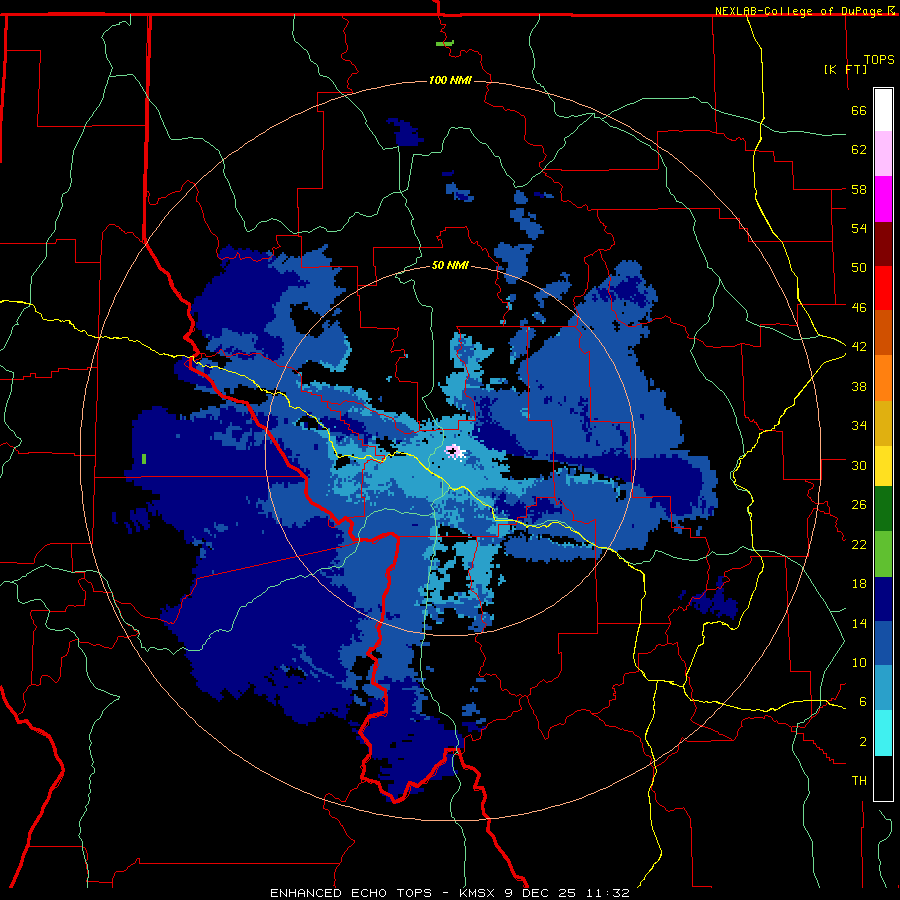Click the 50 NMI range ring label

[x=450, y=265]
